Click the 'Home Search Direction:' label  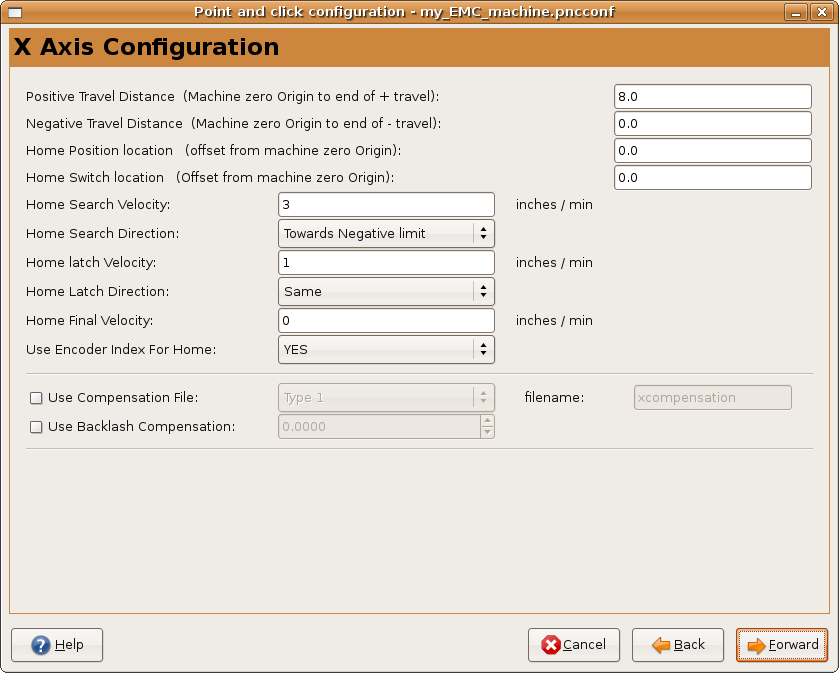[x=103, y=233]
